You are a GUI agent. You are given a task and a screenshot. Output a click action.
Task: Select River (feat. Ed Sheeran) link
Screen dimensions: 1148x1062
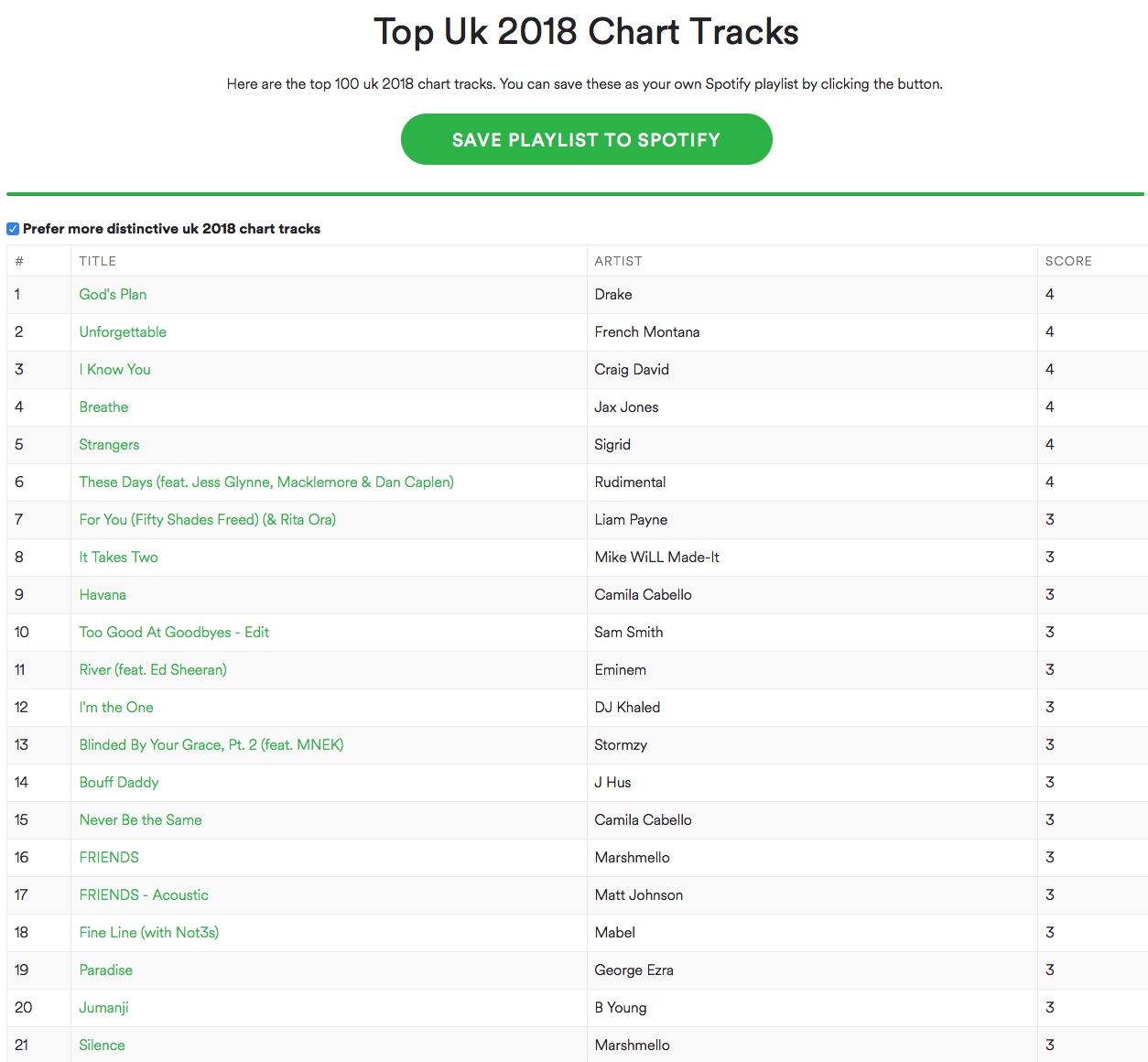click(153, 670)
